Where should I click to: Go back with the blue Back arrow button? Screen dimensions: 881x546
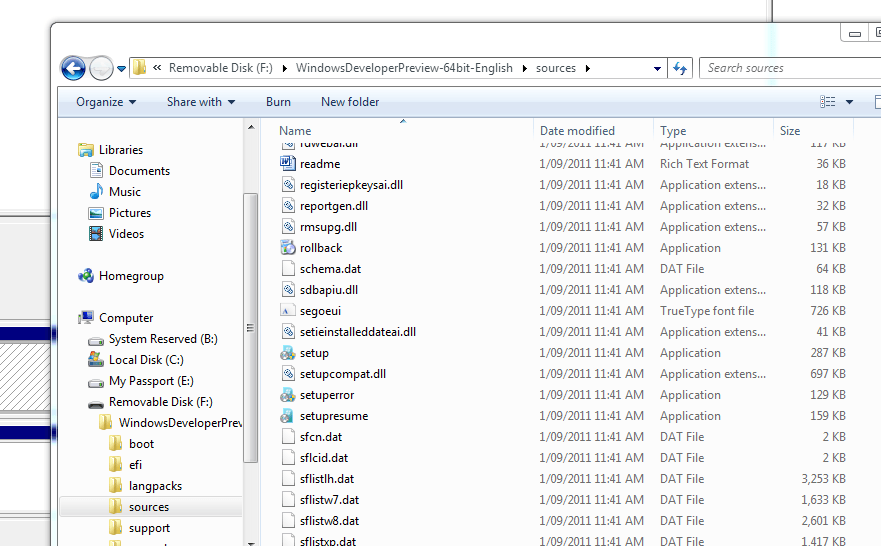(73, 69)
